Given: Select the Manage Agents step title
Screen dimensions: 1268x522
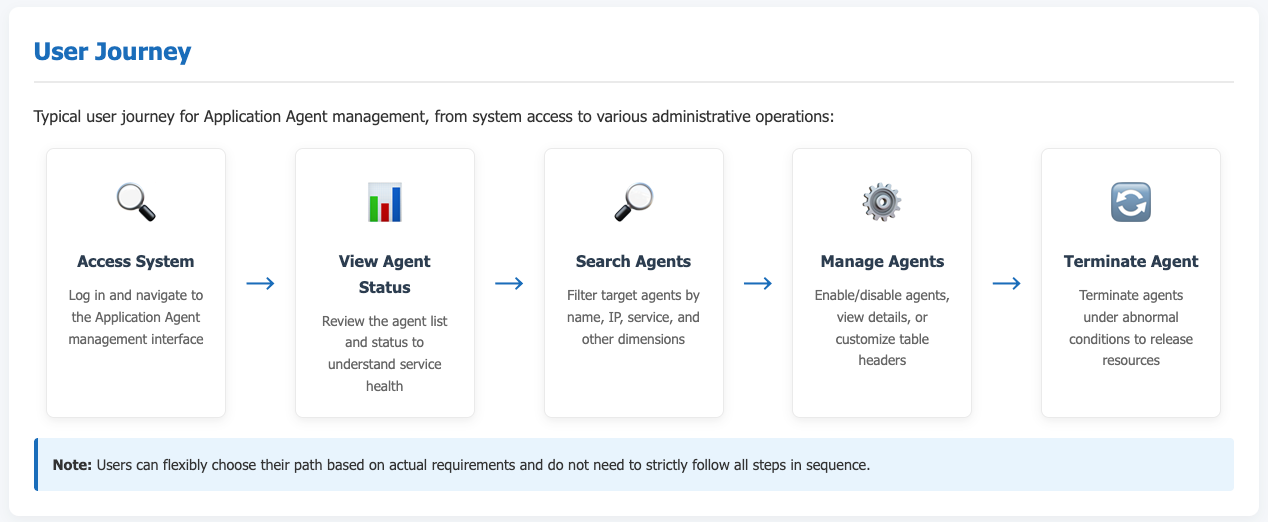Looking at the screenshot, I should 882,262.
